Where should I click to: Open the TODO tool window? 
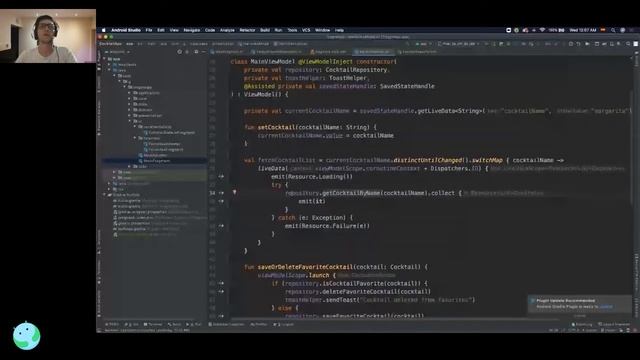112,324
